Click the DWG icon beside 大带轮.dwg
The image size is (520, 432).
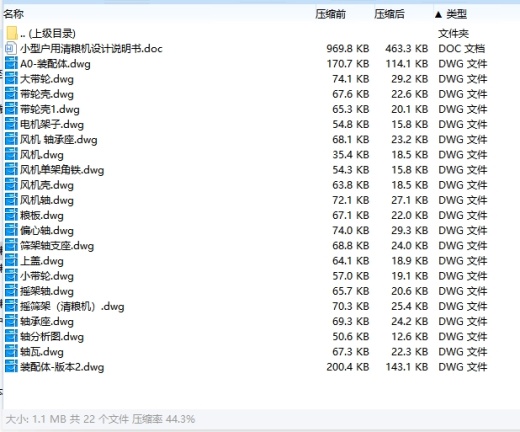pos(11,79)
